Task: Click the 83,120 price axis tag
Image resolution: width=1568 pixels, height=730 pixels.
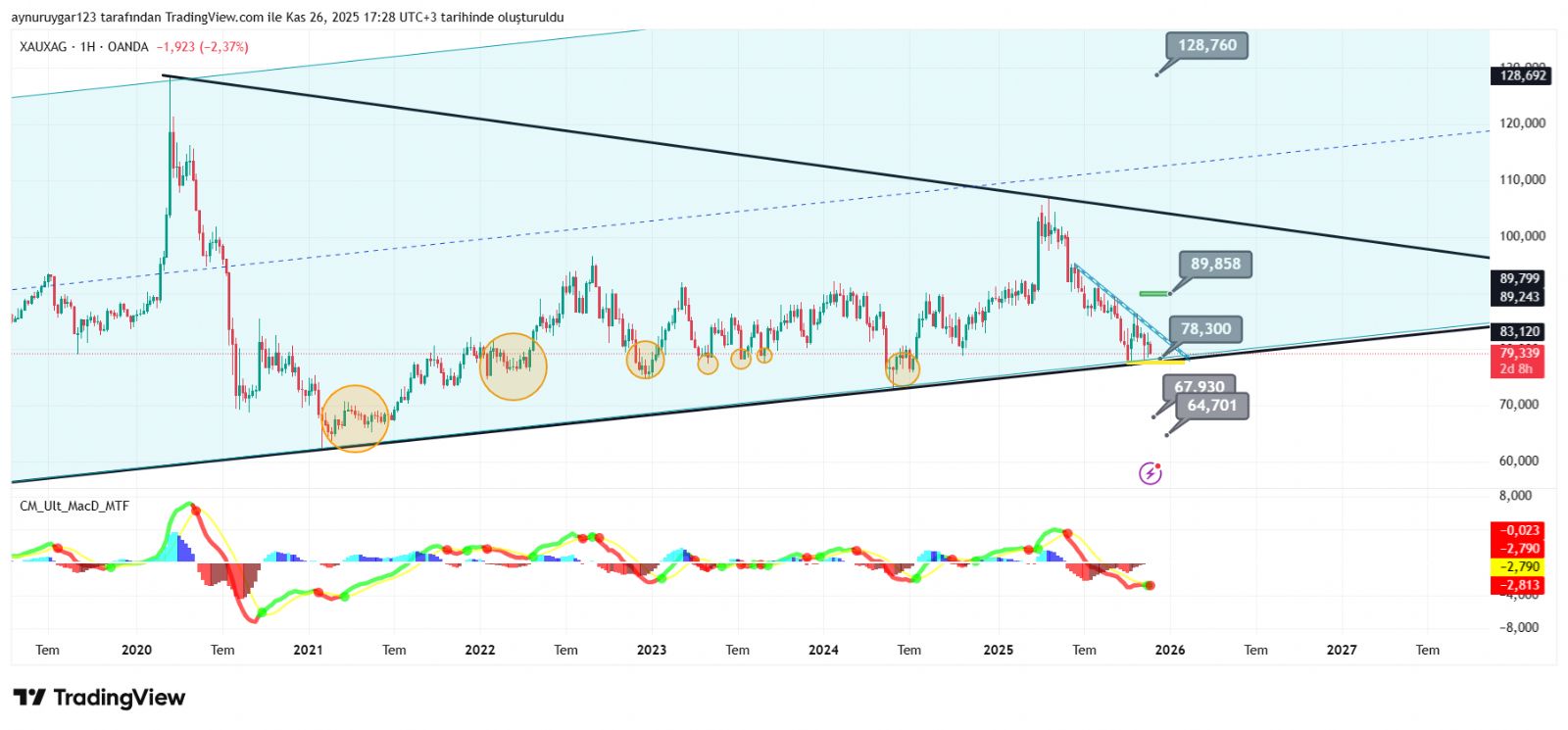Action: (1519, 332)
